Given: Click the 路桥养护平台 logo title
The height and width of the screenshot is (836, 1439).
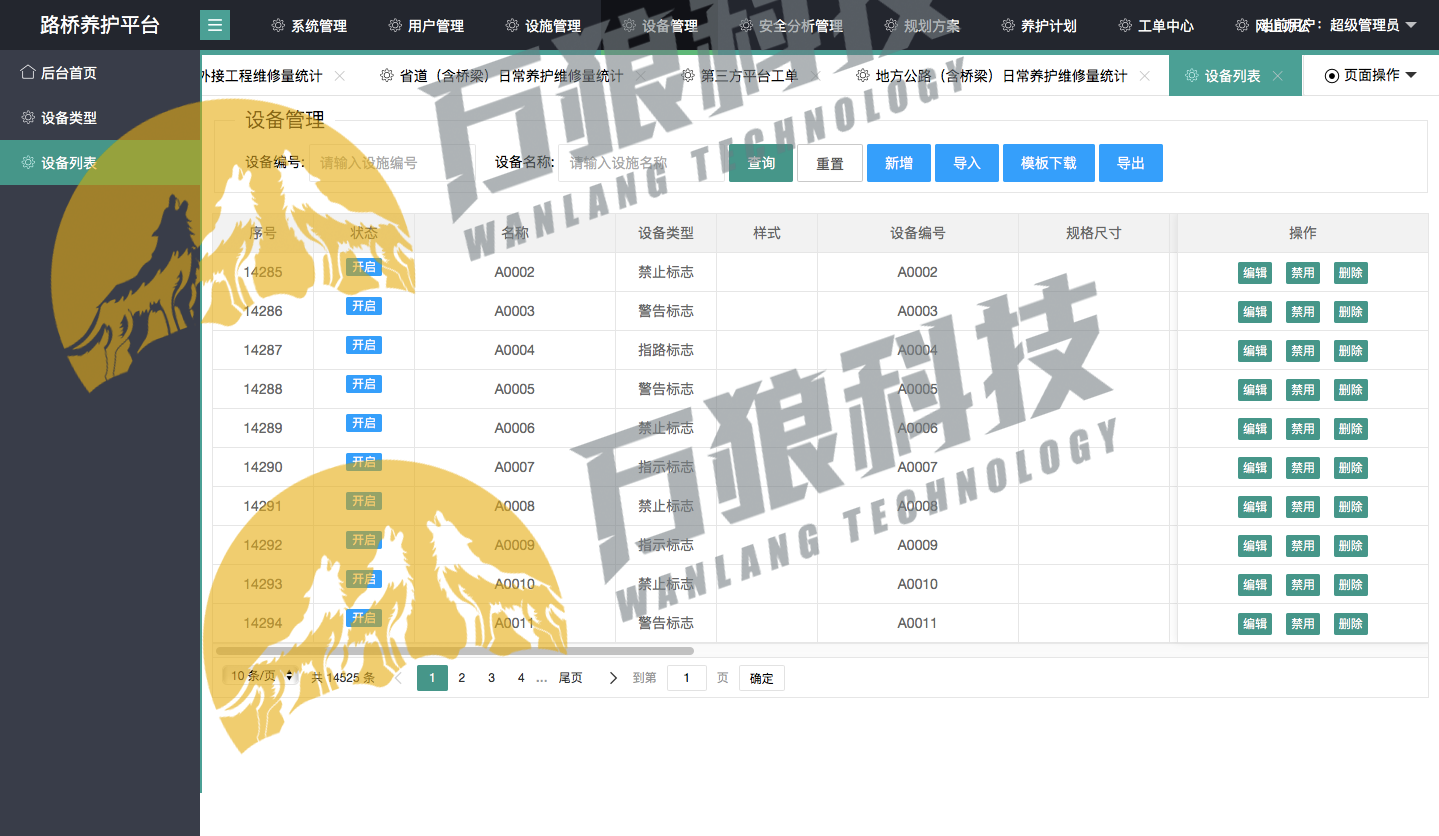Looking at the screenshot, I should pyautogui.click(x=100, y=25).
